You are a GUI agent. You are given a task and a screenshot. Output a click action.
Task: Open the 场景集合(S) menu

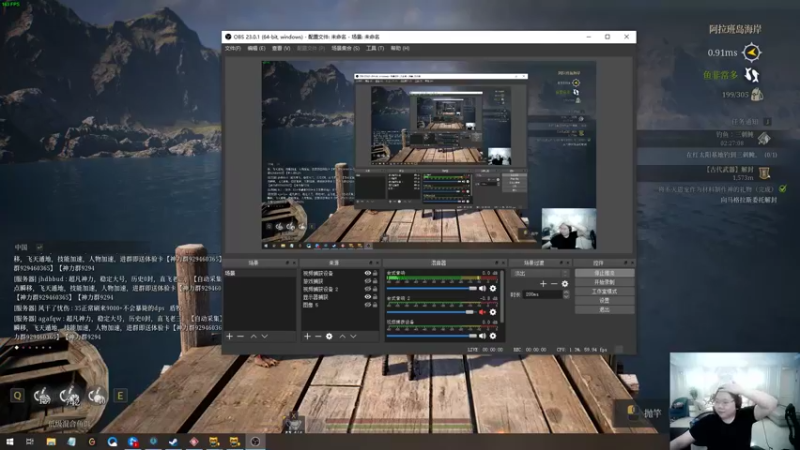coord(345,48)
